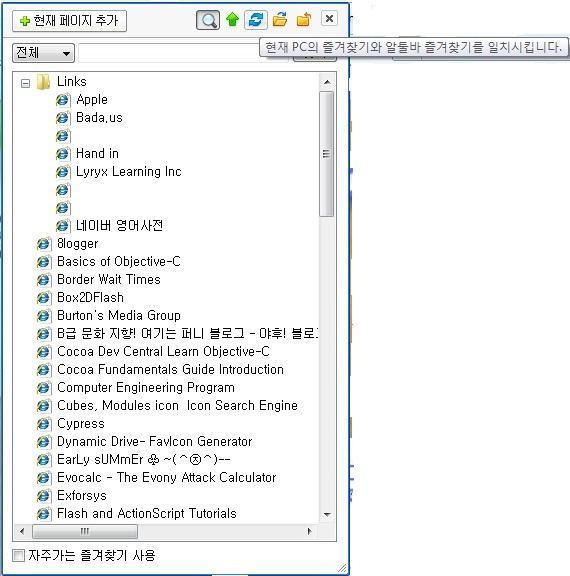Open the Border Wait Times bookmark
The height and width of the screenshot is (576, 570).
pyautogui.click(x=109, y=280)
